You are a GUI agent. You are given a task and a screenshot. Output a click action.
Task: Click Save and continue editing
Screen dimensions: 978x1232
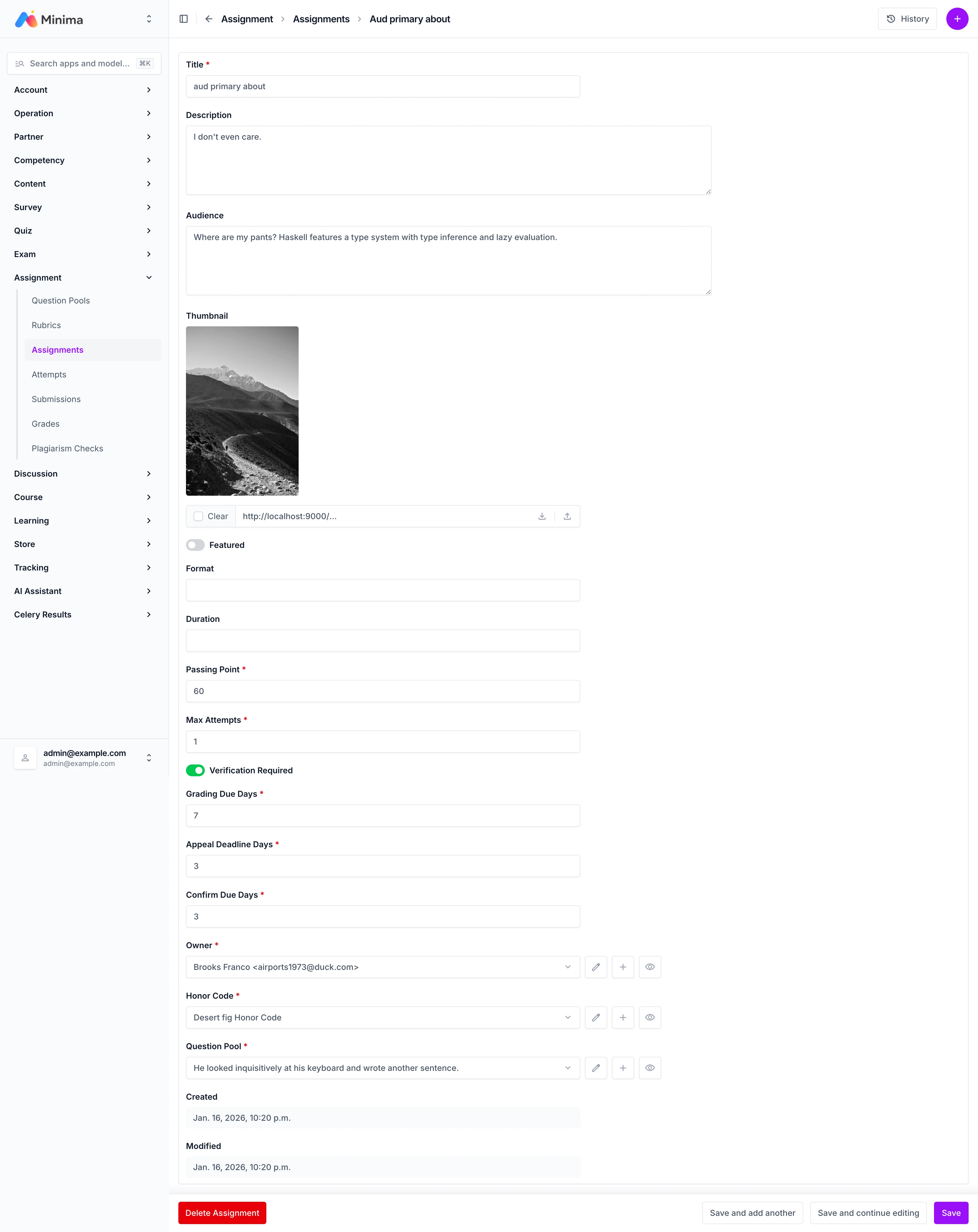click(868, 1213)
